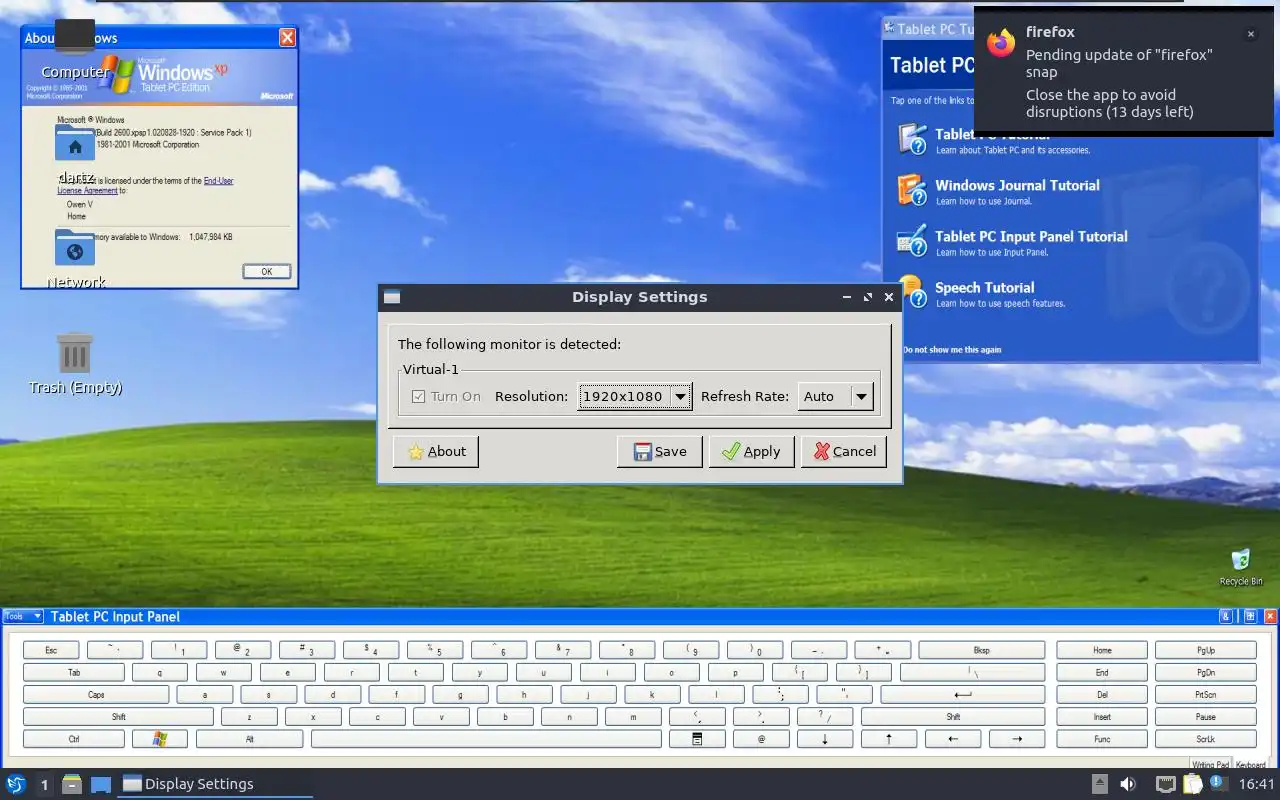Click the Firefox logo in the notification

click(x=1001, y=43)
